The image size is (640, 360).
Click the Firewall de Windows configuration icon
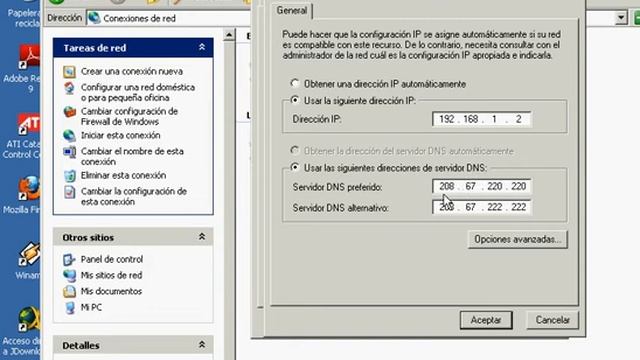[x=69, y=112]
